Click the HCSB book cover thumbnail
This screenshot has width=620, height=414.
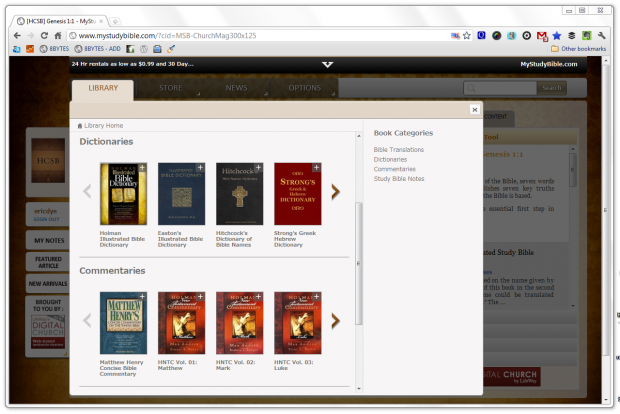click(x=48, y=161)
